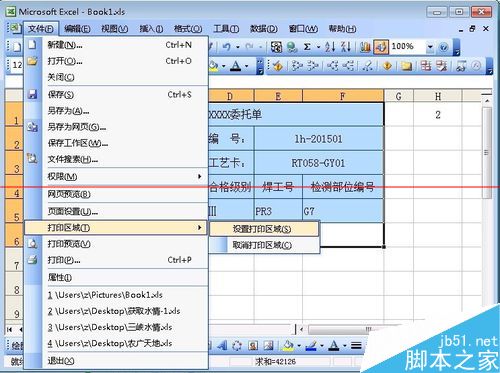Screen dimensions: 500x373
Task: Select Save As... menu entry
Action: pos(116,111)
